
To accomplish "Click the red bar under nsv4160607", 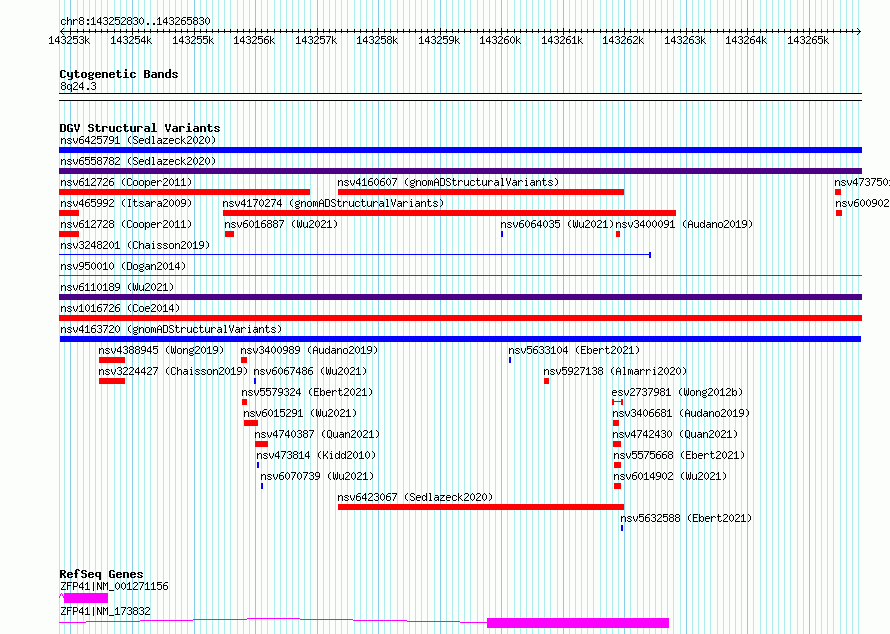I will point(481,192).
